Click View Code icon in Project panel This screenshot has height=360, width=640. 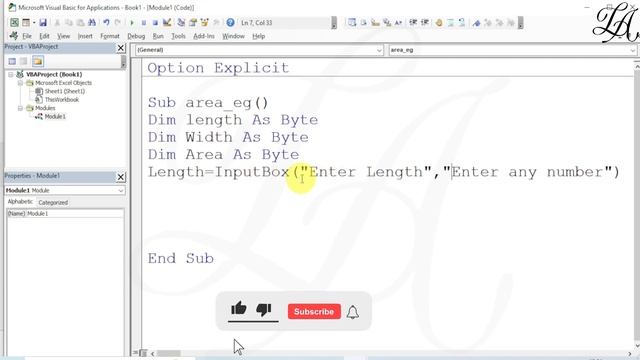point(12,61)
